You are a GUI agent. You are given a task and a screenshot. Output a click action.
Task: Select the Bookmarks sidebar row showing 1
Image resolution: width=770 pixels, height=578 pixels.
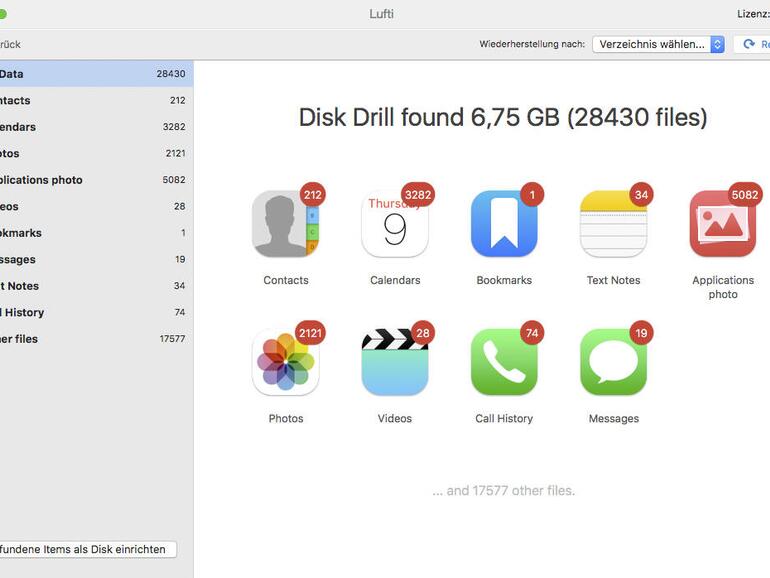tap(96, 233)
